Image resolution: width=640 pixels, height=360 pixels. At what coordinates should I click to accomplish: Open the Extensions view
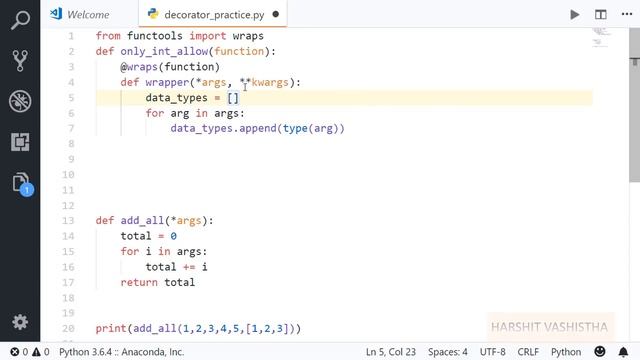(x=20, y=142)
